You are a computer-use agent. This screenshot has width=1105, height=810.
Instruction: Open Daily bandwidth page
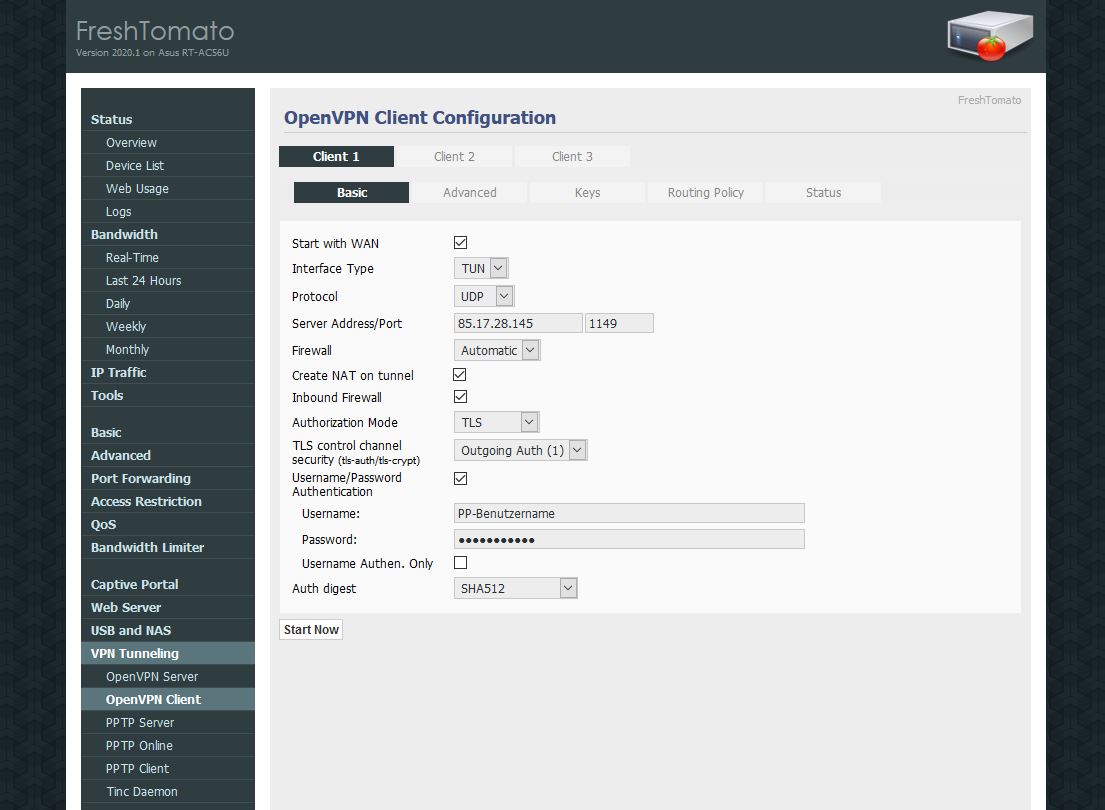[168, 303]
